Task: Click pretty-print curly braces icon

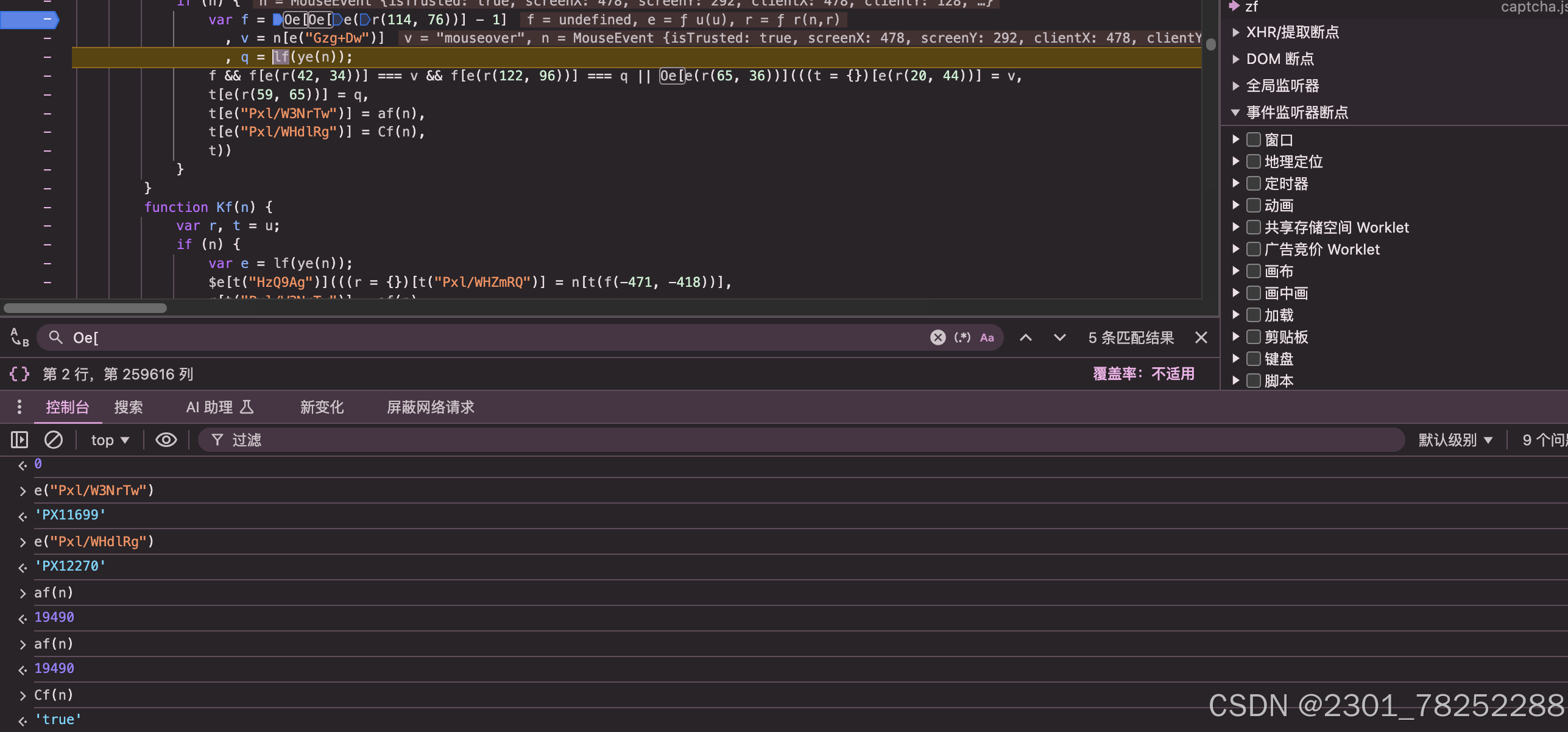Action: (x=19, y=373)
